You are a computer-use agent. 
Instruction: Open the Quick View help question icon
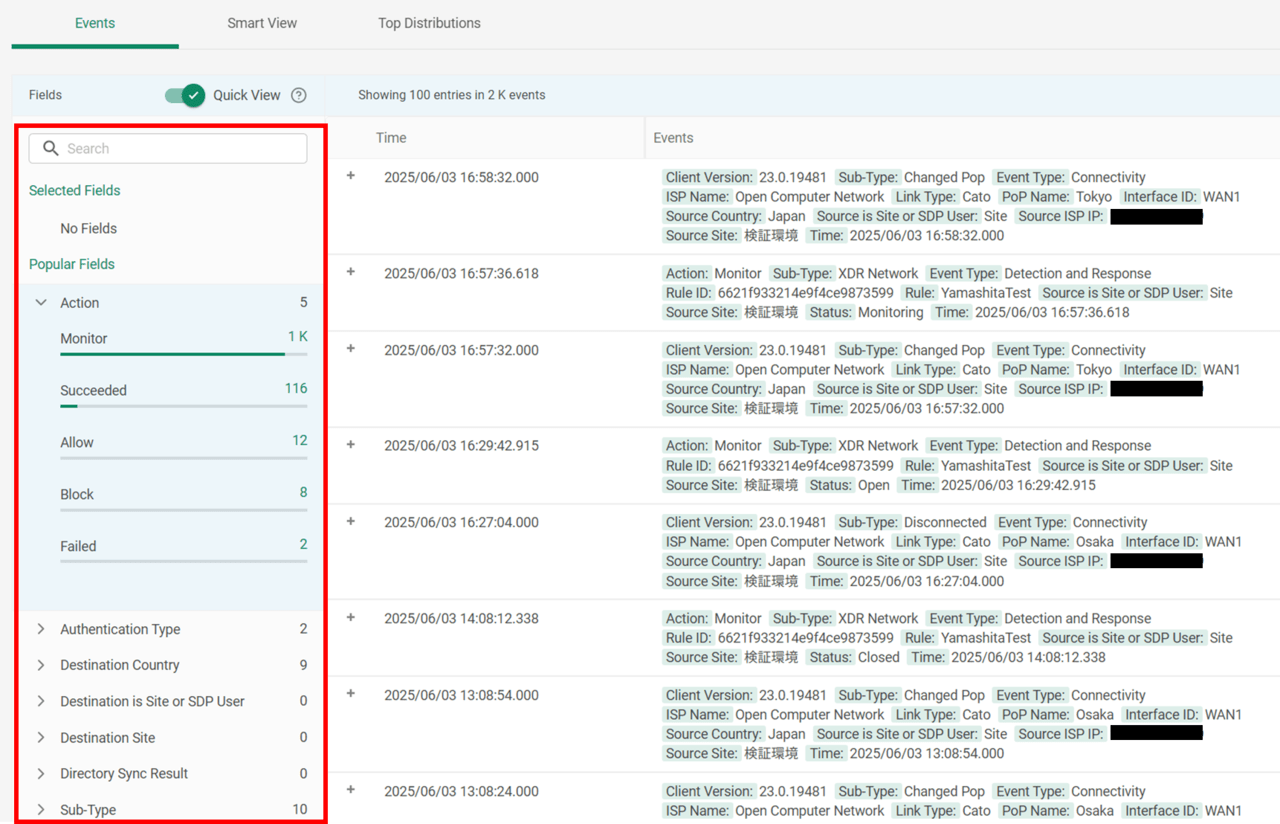click(x=298, y=95)
